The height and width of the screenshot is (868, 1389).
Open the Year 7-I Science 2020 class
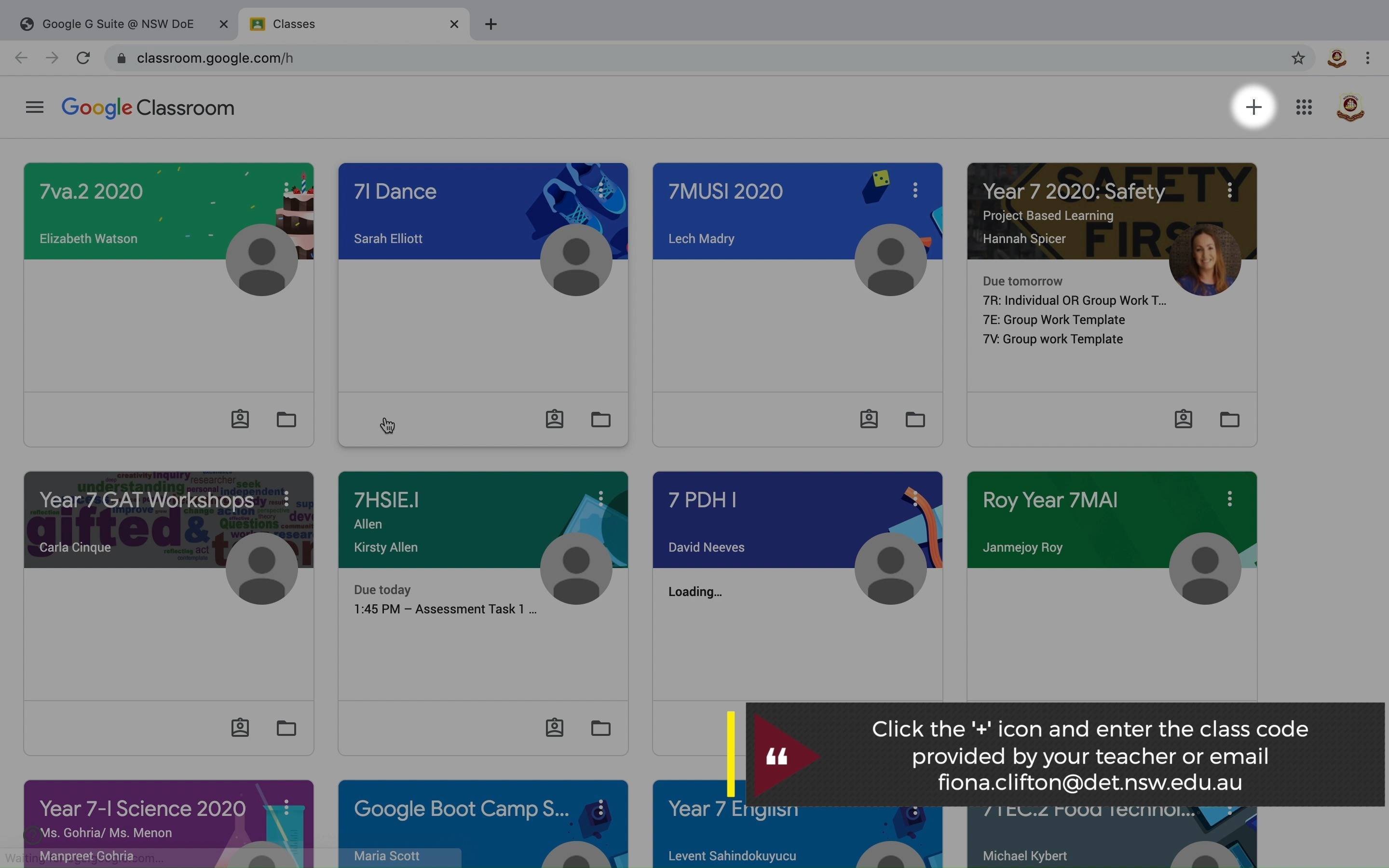(x=142, y=808)
